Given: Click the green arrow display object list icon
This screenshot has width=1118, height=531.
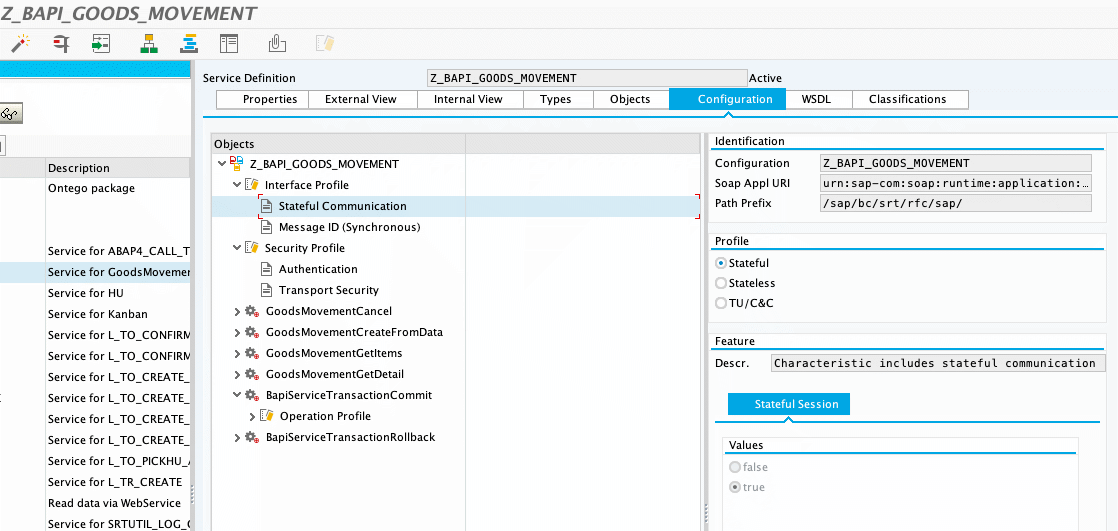Looking at the screenshot, I should (100, 43).
